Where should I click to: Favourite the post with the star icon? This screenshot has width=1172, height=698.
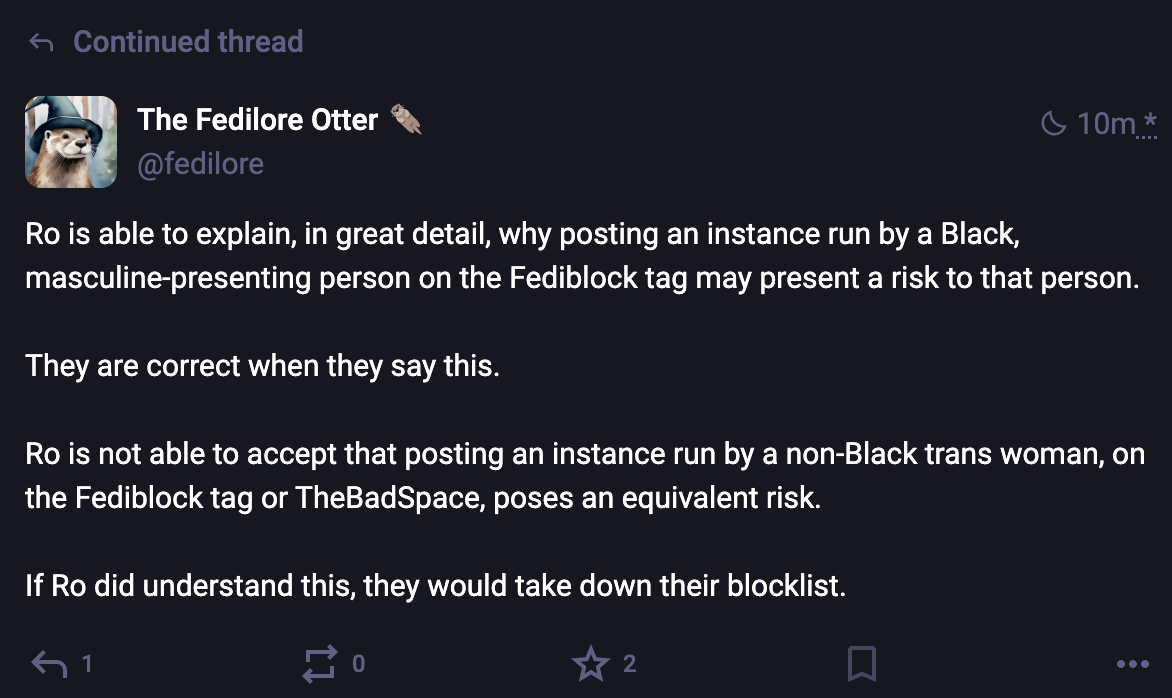click(591, 663)
